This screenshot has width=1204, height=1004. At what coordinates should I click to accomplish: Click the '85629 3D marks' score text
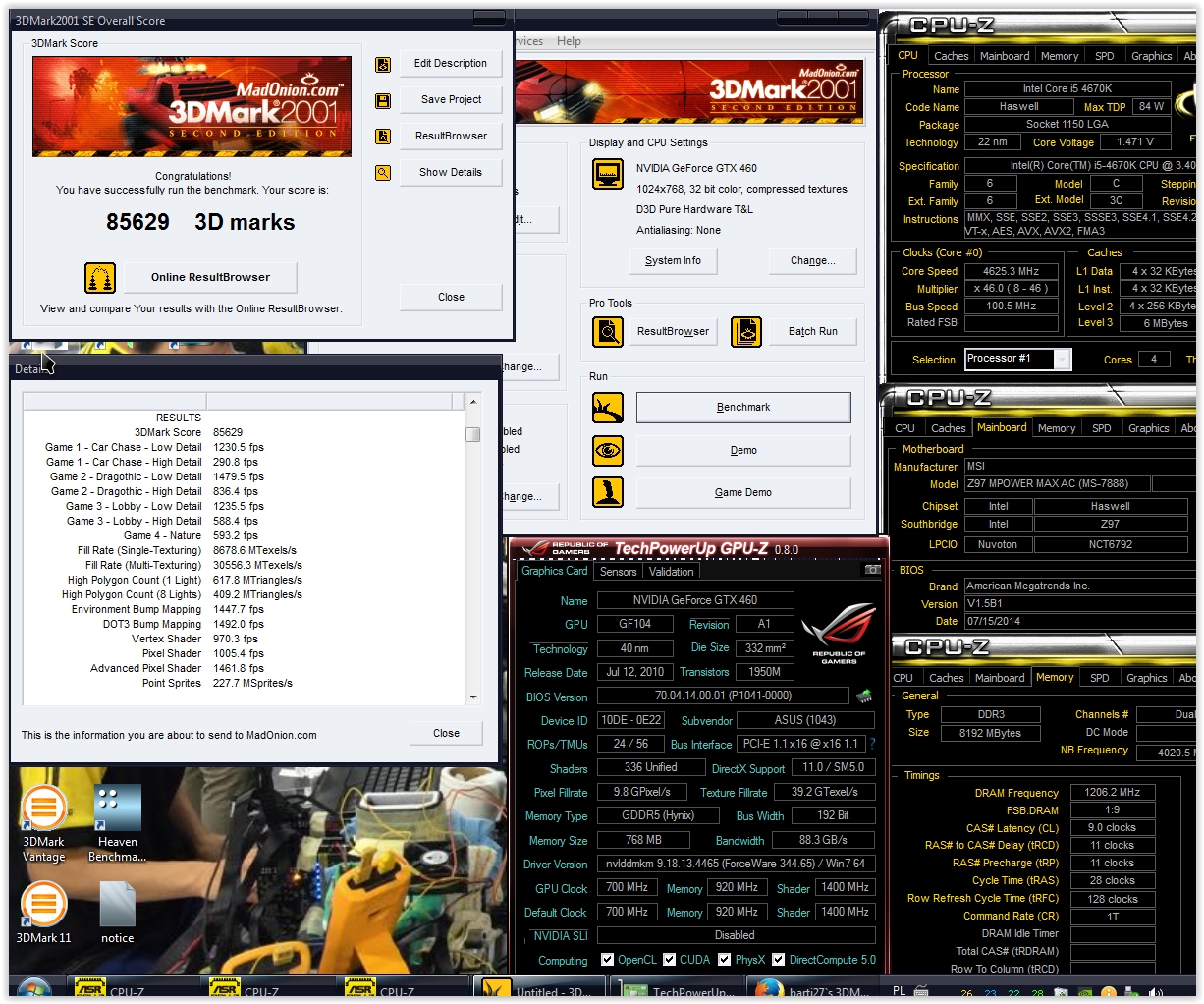200,223
